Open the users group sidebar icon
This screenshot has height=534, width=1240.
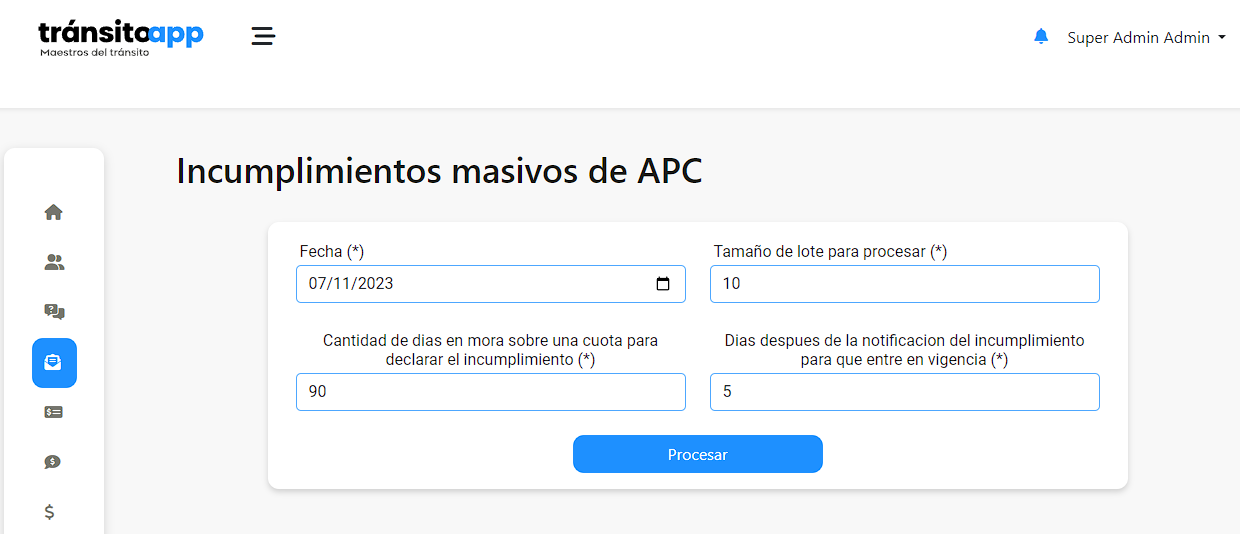(x=54, y=262)
